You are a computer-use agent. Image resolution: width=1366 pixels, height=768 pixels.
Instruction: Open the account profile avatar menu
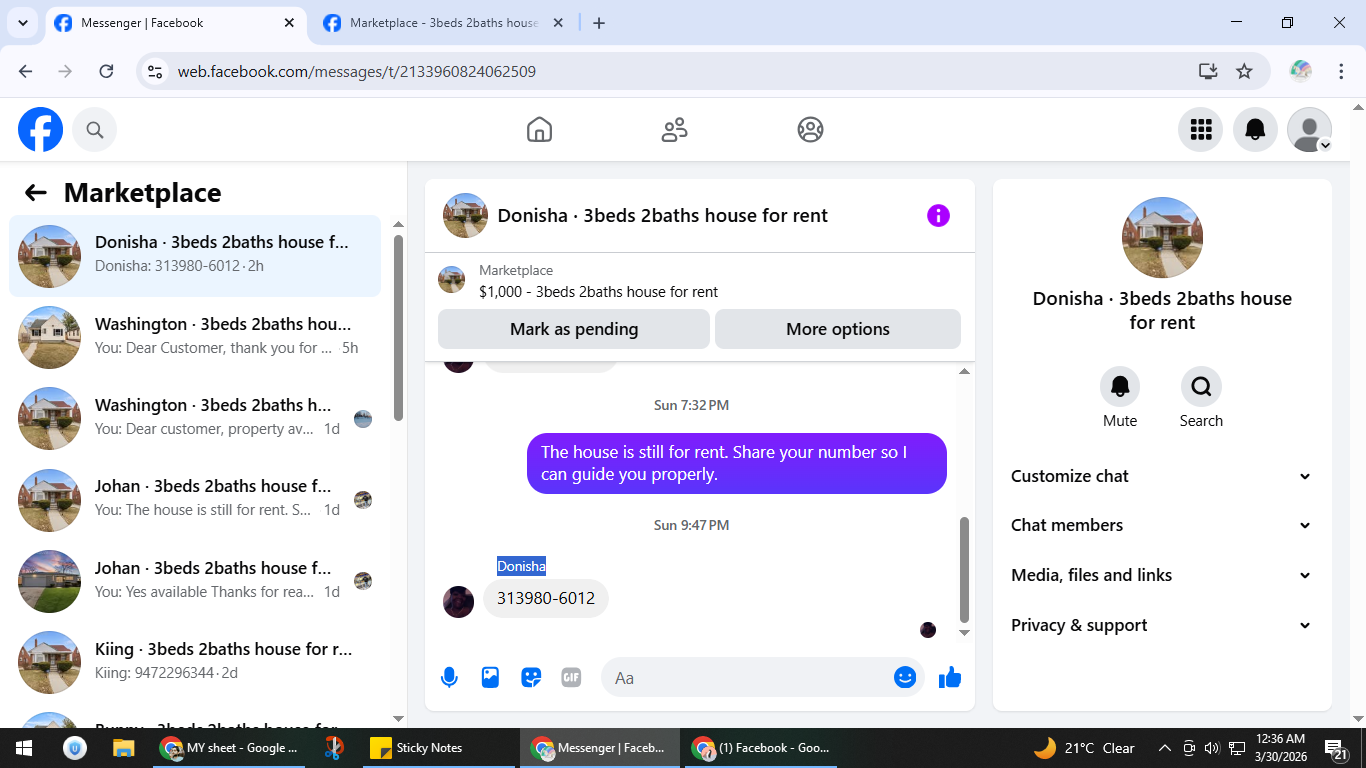1309,130
